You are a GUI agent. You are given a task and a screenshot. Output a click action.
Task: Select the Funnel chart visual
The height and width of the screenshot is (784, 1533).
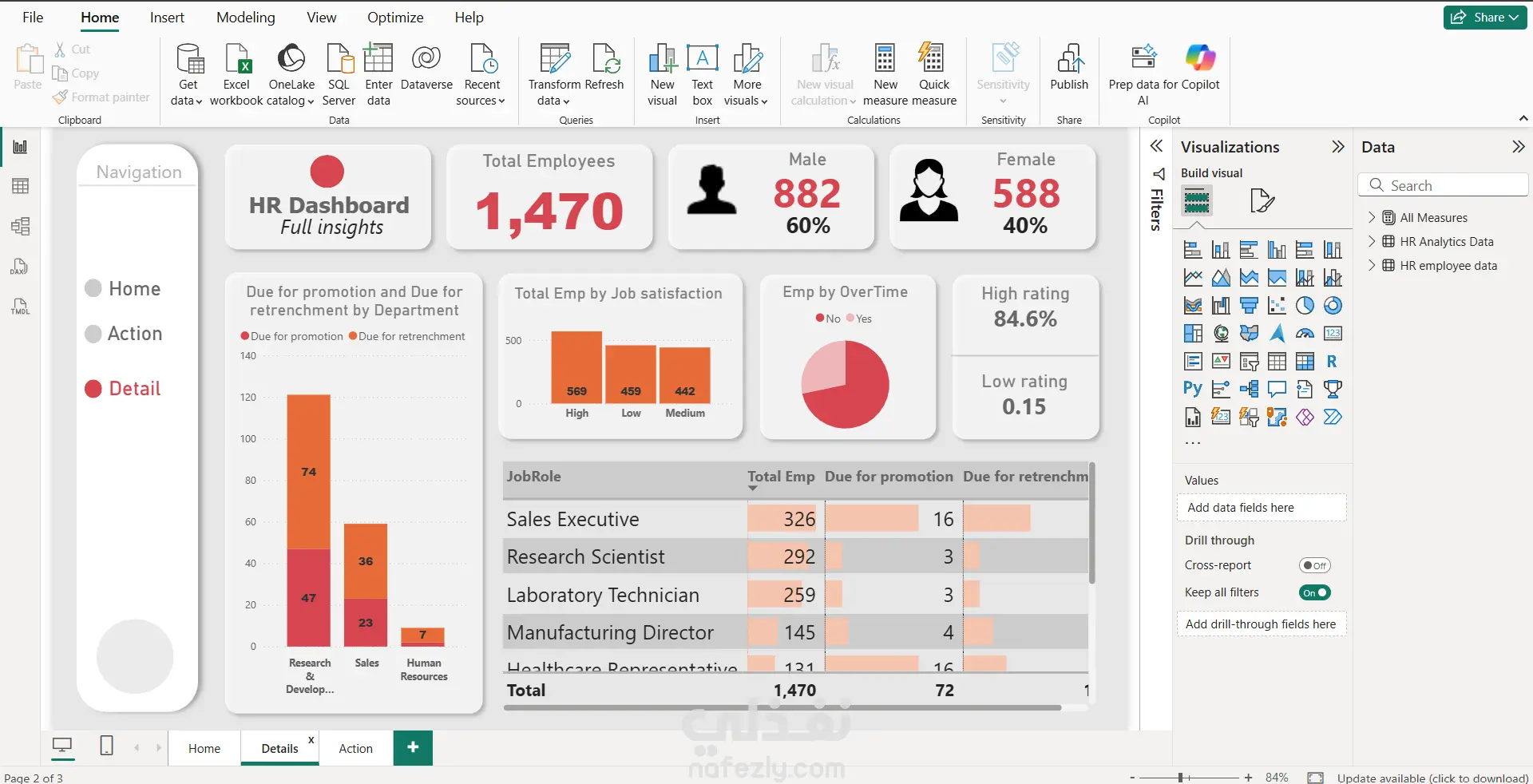tap(1249, 306)
